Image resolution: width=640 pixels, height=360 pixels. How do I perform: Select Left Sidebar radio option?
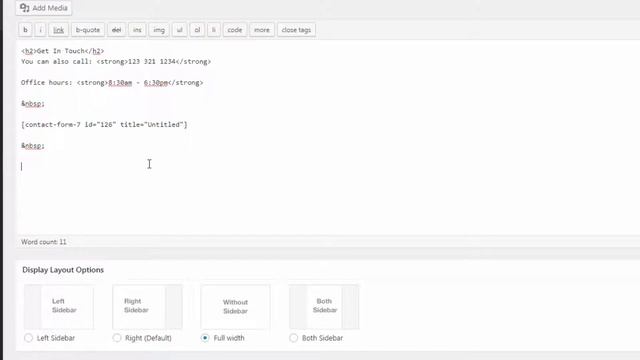click(28, 338)
